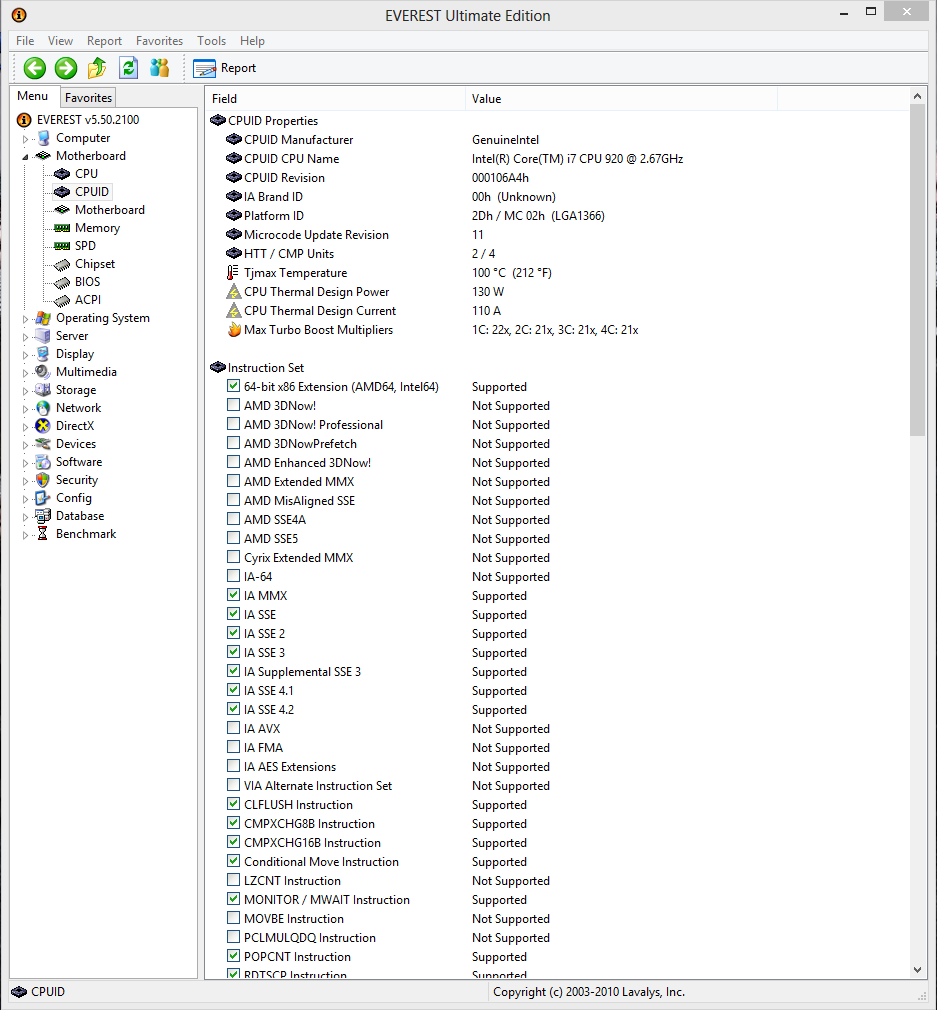Expand the Computer tree node
The height and width of the screenshot is (1010, 937).
25,138
